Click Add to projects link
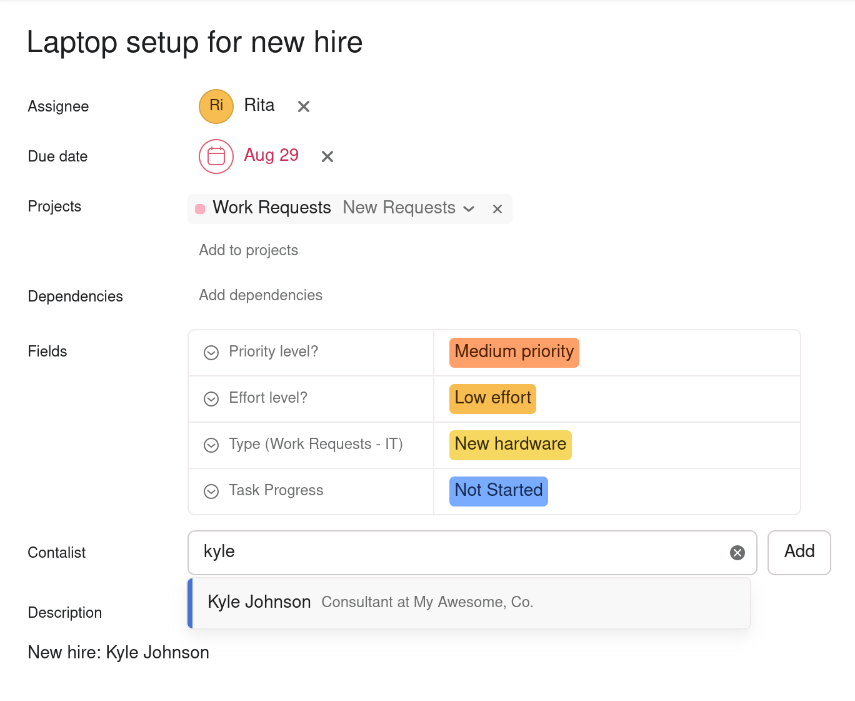The image size is (855, 701). coord(248,250)
